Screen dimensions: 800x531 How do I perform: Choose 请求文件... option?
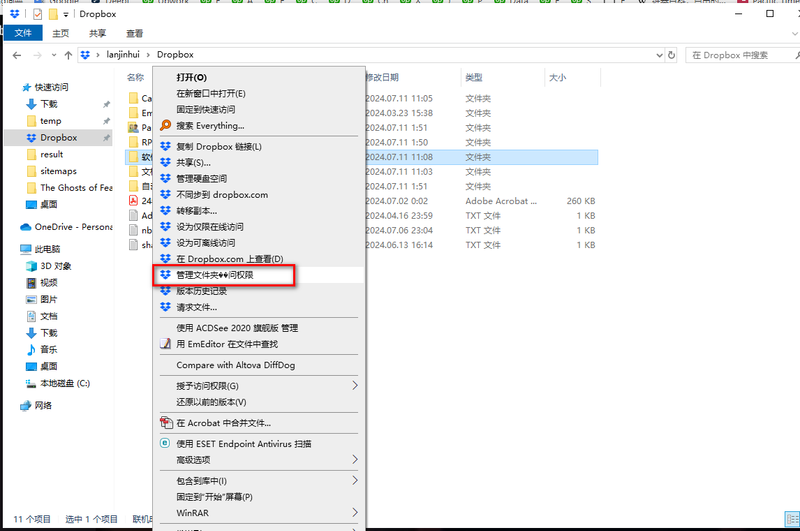(258, 308)
